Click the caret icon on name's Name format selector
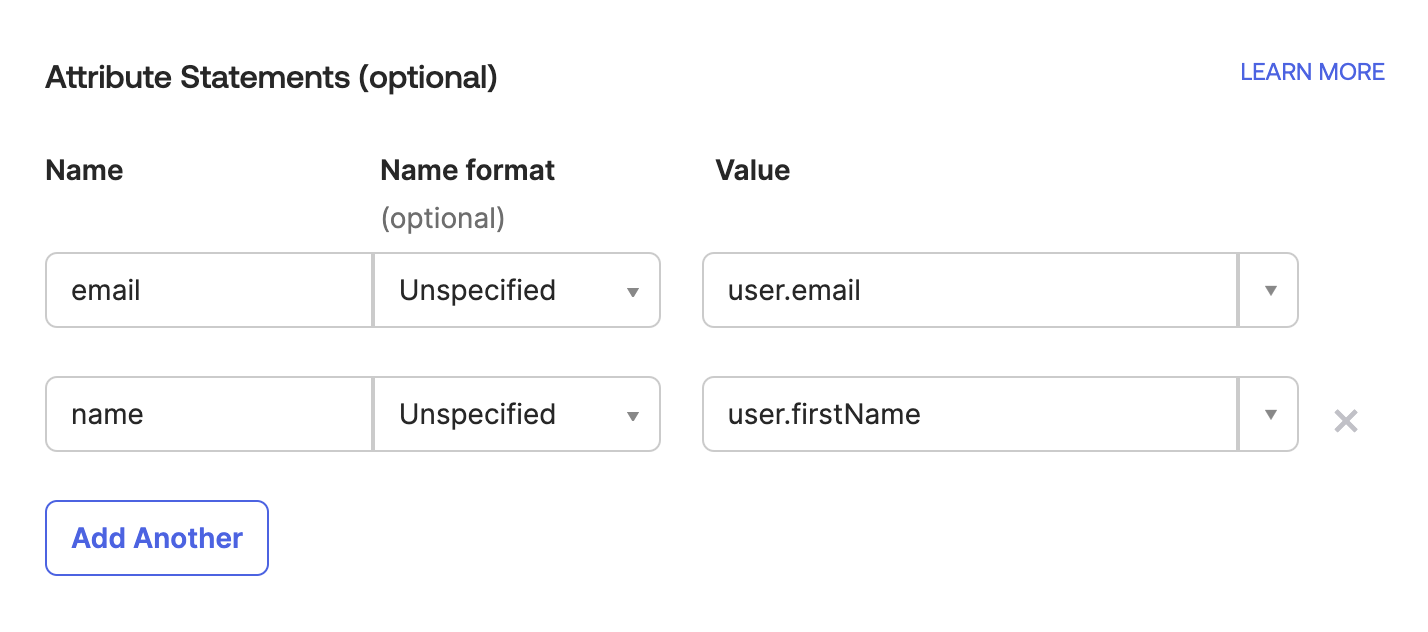Viewport: 1428px width, 632px height. pos(633,414)
